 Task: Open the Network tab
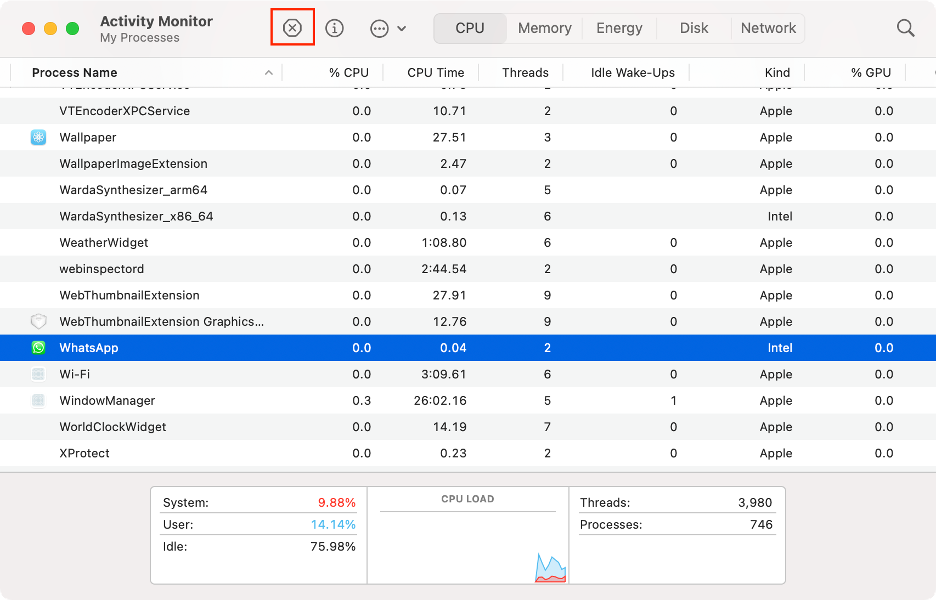768,28
